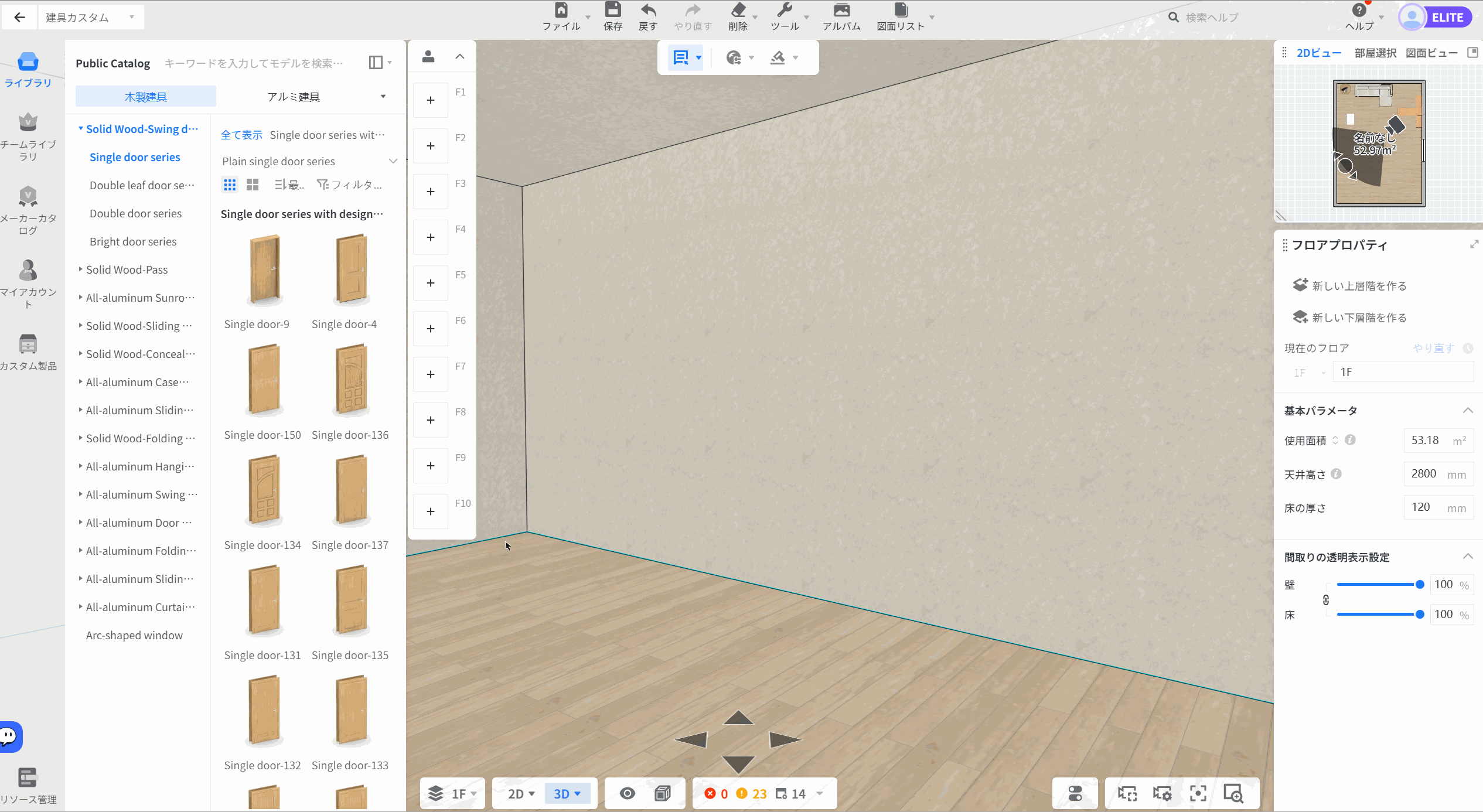The height and width of the screenshot is (812, 1483).
Task: Select the Single door-9 thumbnail
Action: pyautogui.click(x=264, y=270)
